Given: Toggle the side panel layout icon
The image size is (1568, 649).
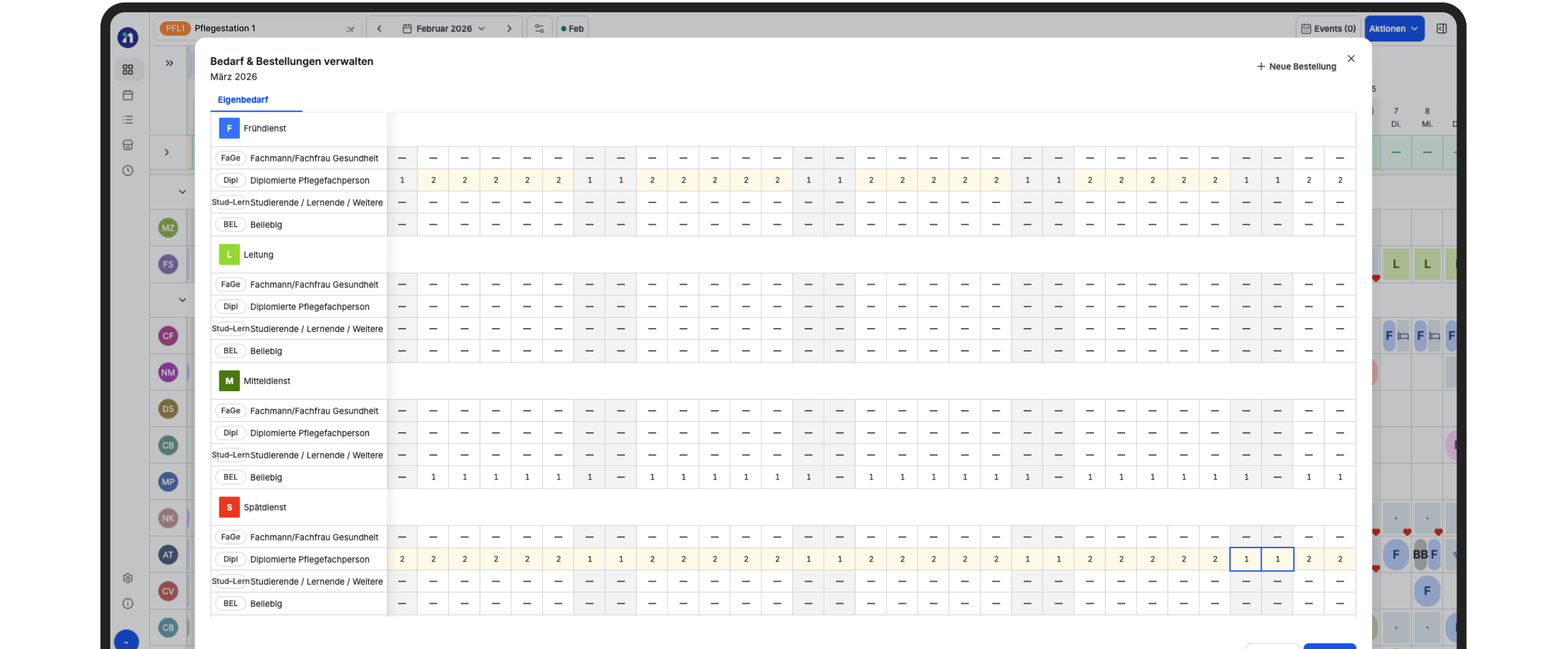Looking at the screenshot, I should tap(1441, 28).
